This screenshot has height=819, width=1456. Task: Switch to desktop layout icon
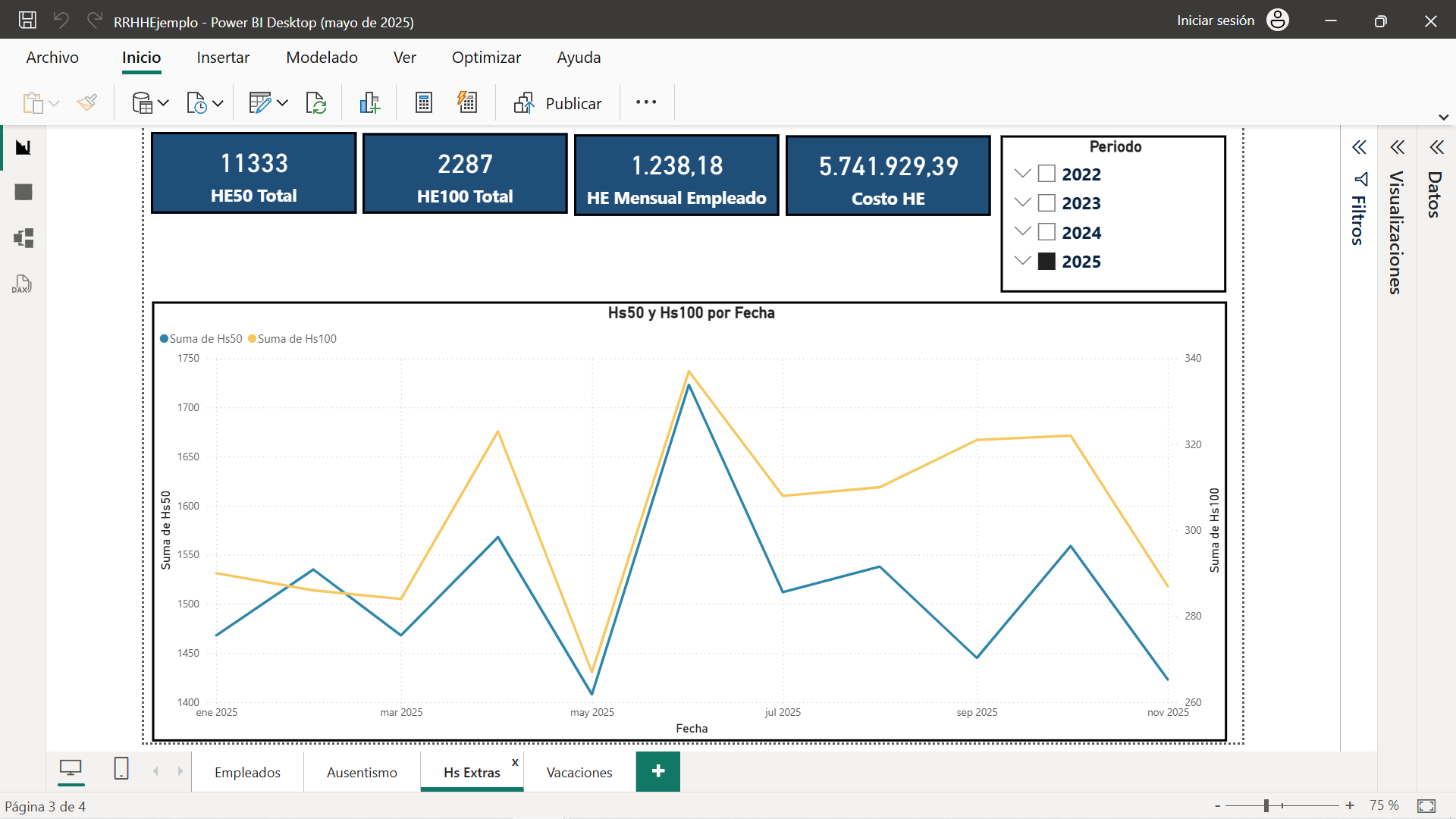click(x=71, y=769)
